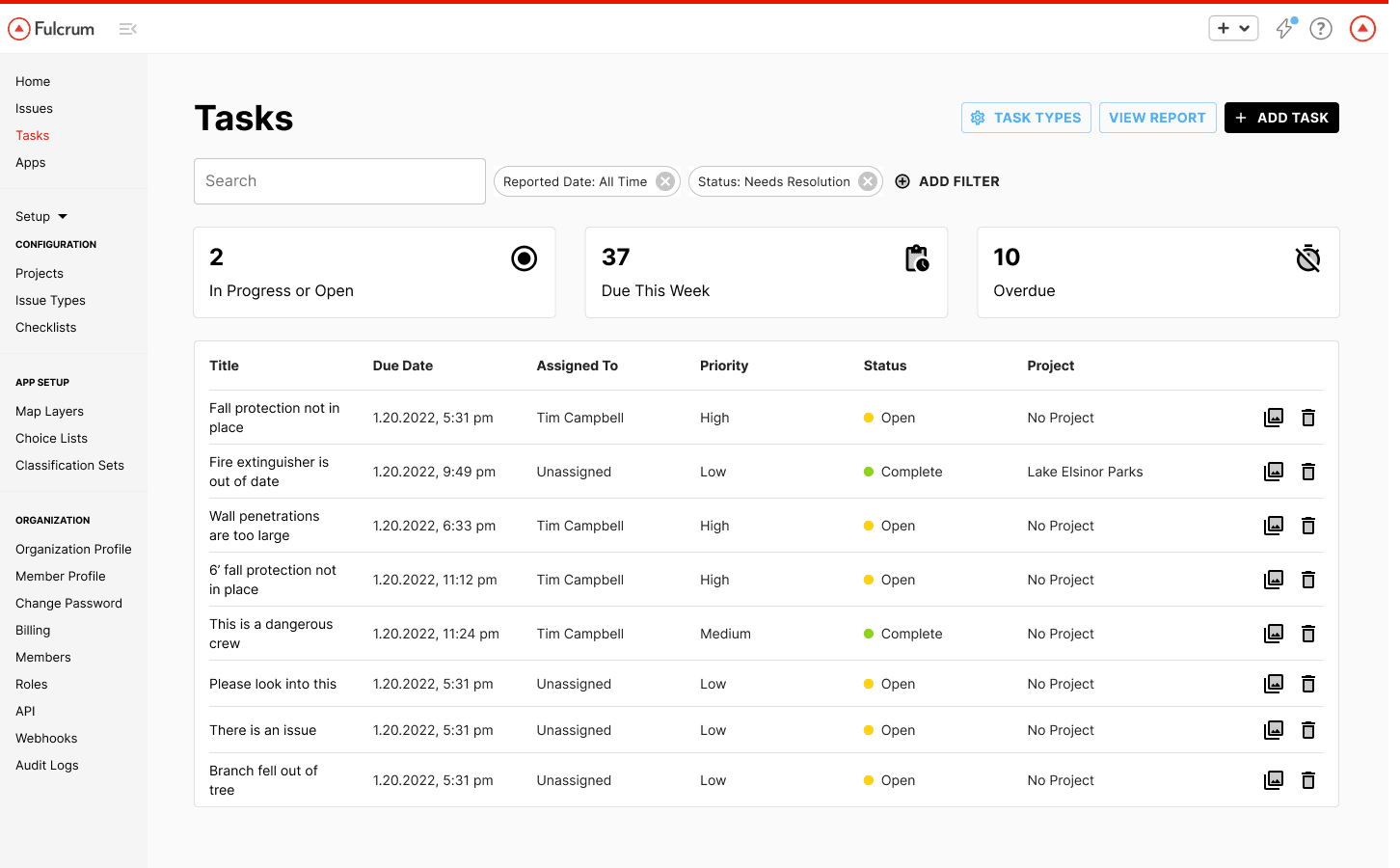Image resolution: width=1400 pixels, height=868 pixels.
Task: Click the ADD TASK button
Action: [1281, 118]
